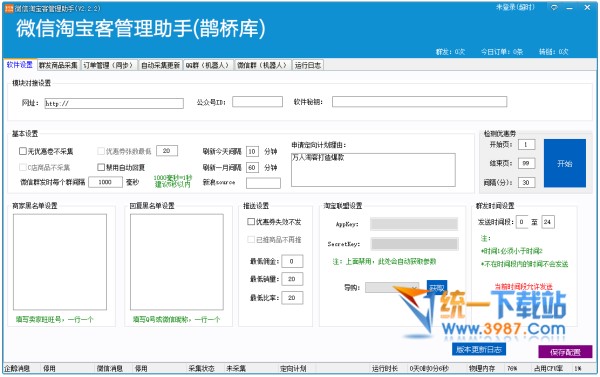This screenshot has height=377, width=600.
Task: Click the 网址 http:// input field
Action: 114,103
